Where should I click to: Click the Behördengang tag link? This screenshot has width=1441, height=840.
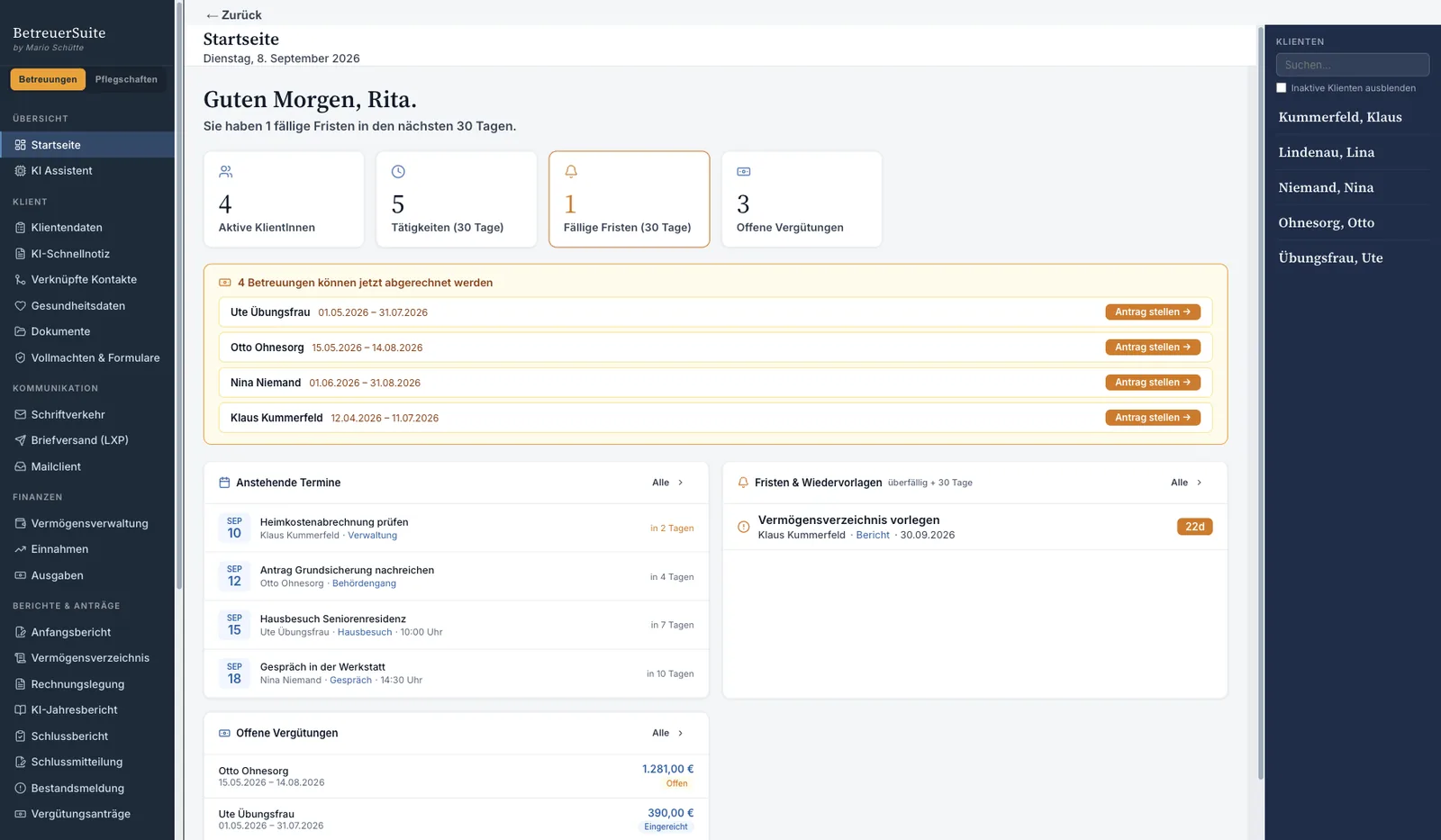(364, 583)
